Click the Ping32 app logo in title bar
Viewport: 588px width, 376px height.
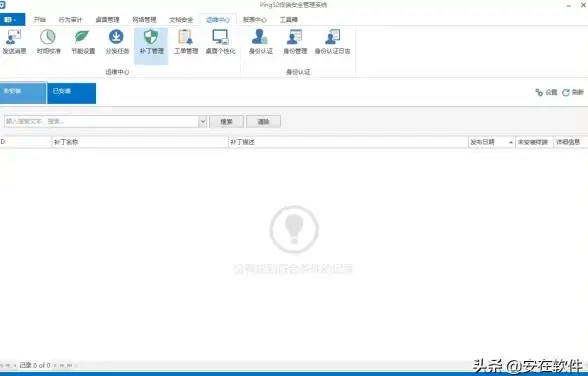[3, 4]
